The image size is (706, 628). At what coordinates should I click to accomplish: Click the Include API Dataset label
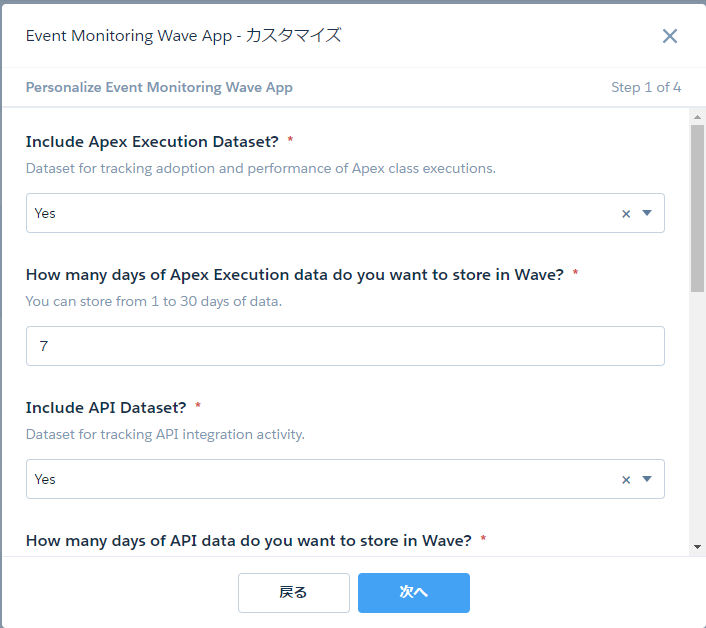coord(106,407)
